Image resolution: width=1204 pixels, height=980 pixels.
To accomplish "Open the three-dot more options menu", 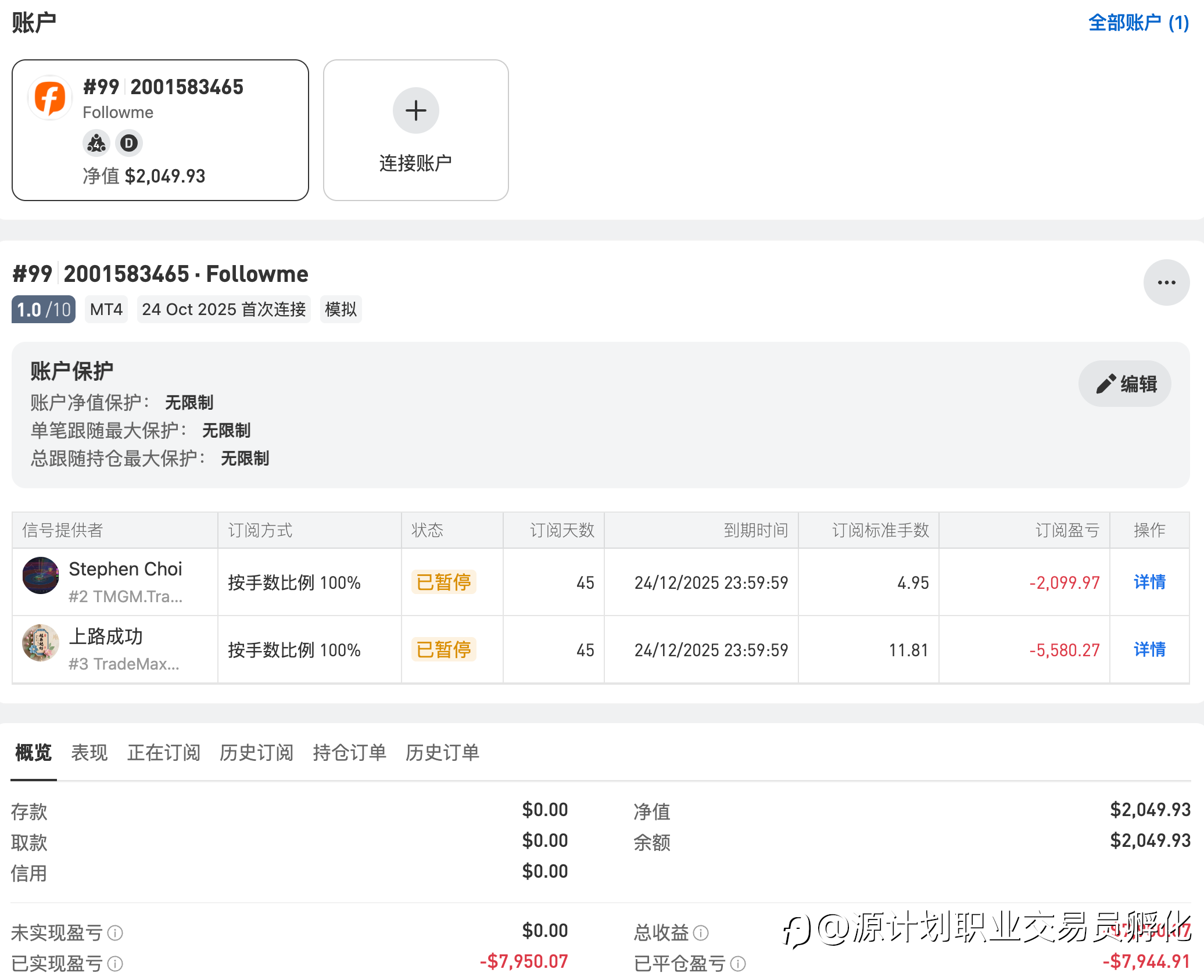I will [1166, 282].
